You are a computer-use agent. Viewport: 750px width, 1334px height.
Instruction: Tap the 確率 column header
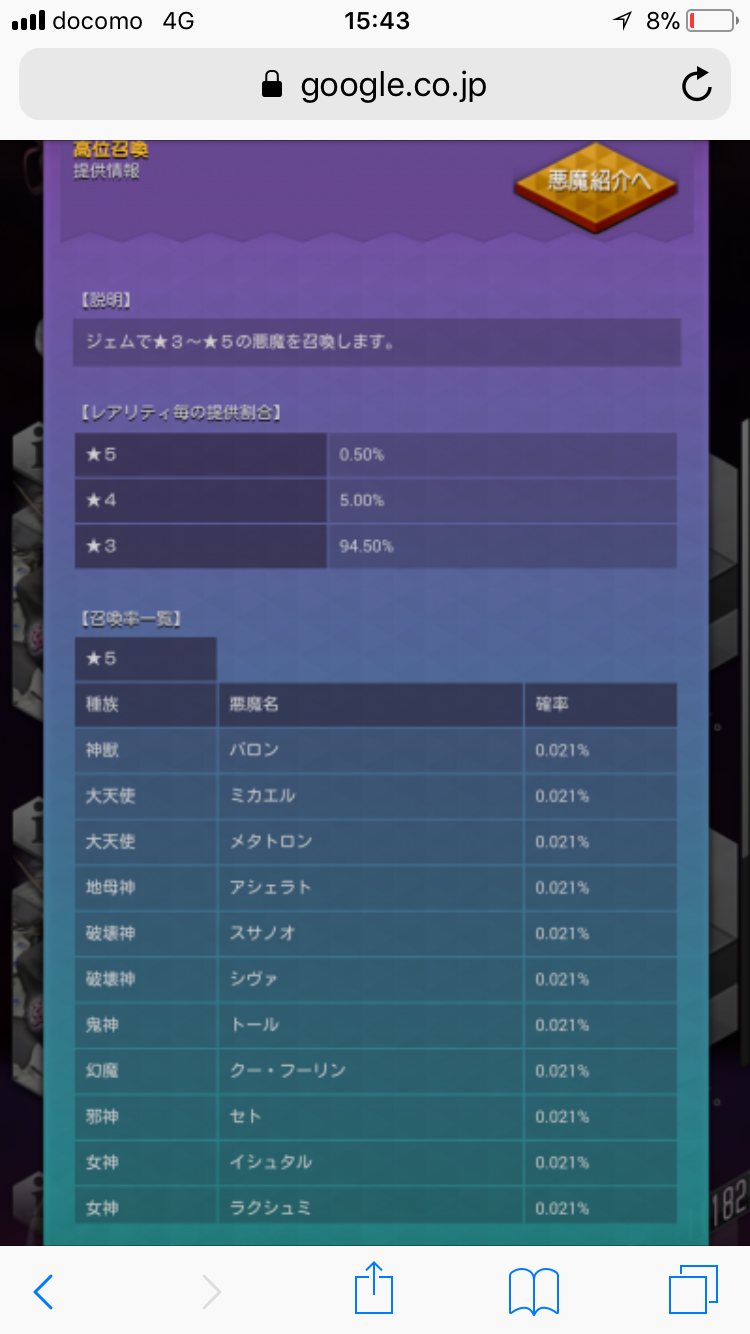click(x=600, y=705)
